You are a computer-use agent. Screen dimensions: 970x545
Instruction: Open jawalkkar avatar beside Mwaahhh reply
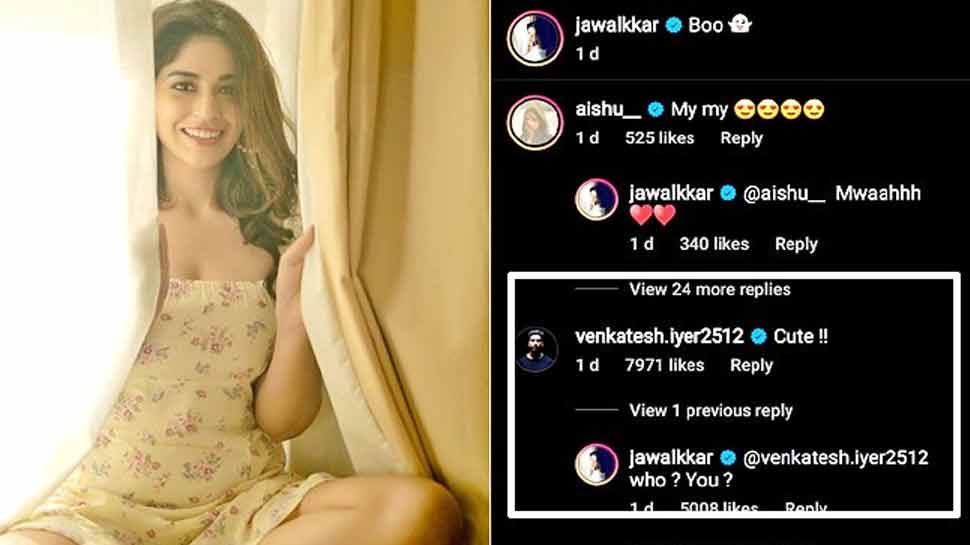[x=596, y=199]
